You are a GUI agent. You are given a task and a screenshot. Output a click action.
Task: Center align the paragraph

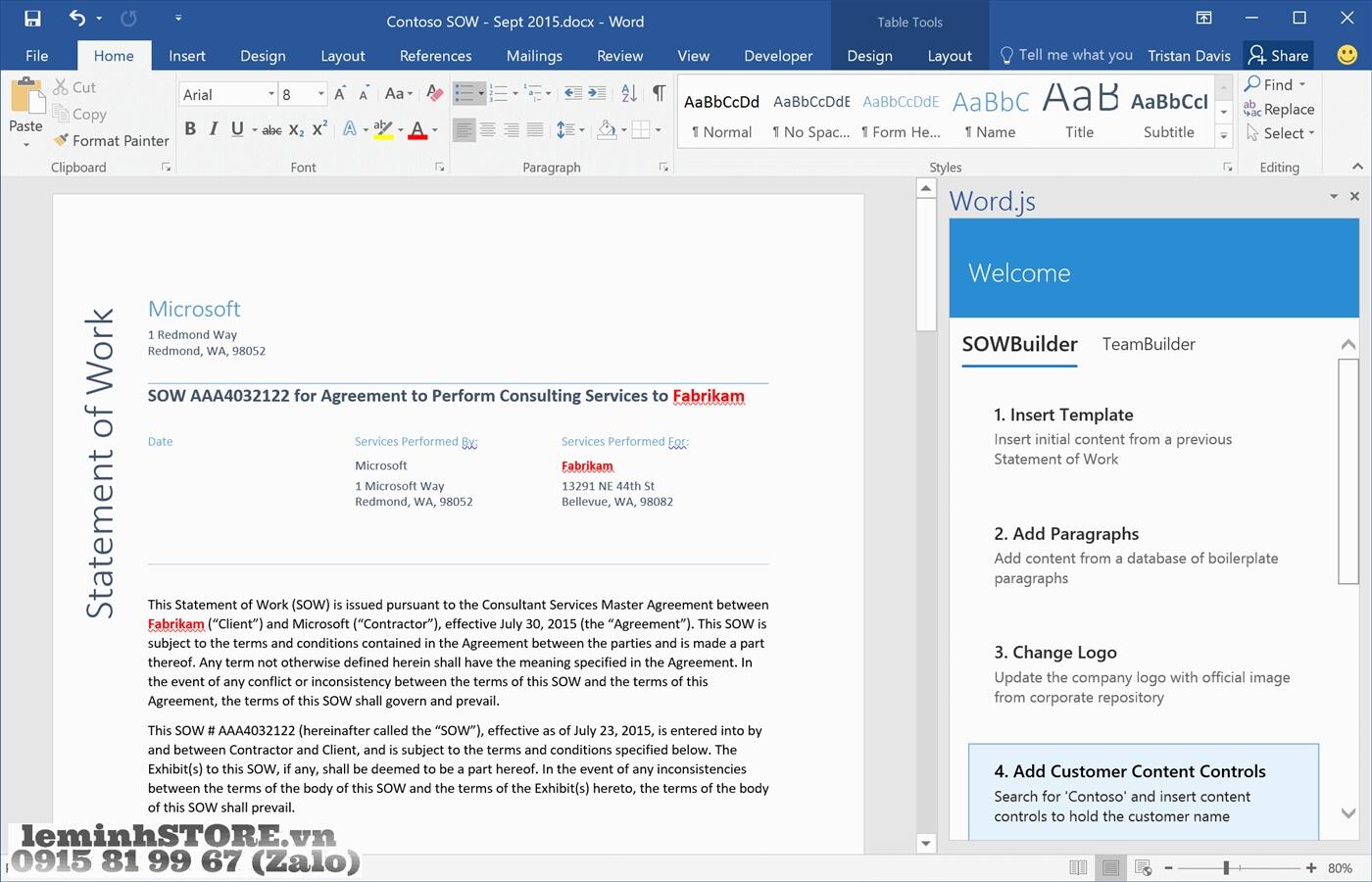coord(487,129)
